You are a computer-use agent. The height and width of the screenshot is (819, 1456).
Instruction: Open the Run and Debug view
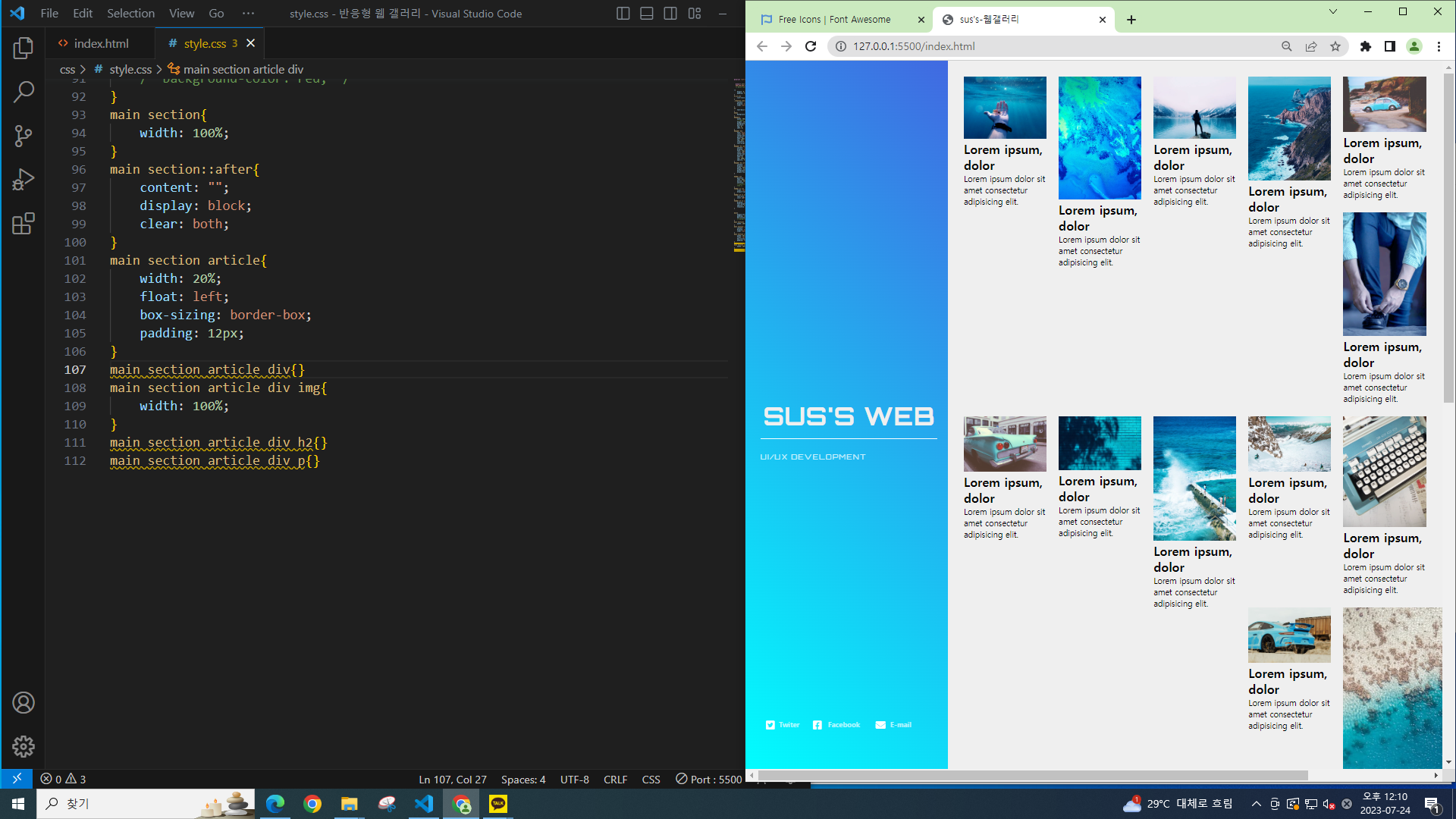point(24,180)
